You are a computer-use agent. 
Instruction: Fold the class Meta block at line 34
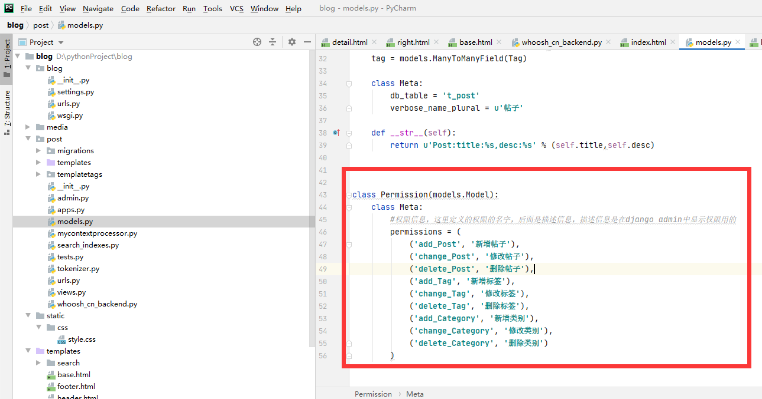click(x=349, y=84)
